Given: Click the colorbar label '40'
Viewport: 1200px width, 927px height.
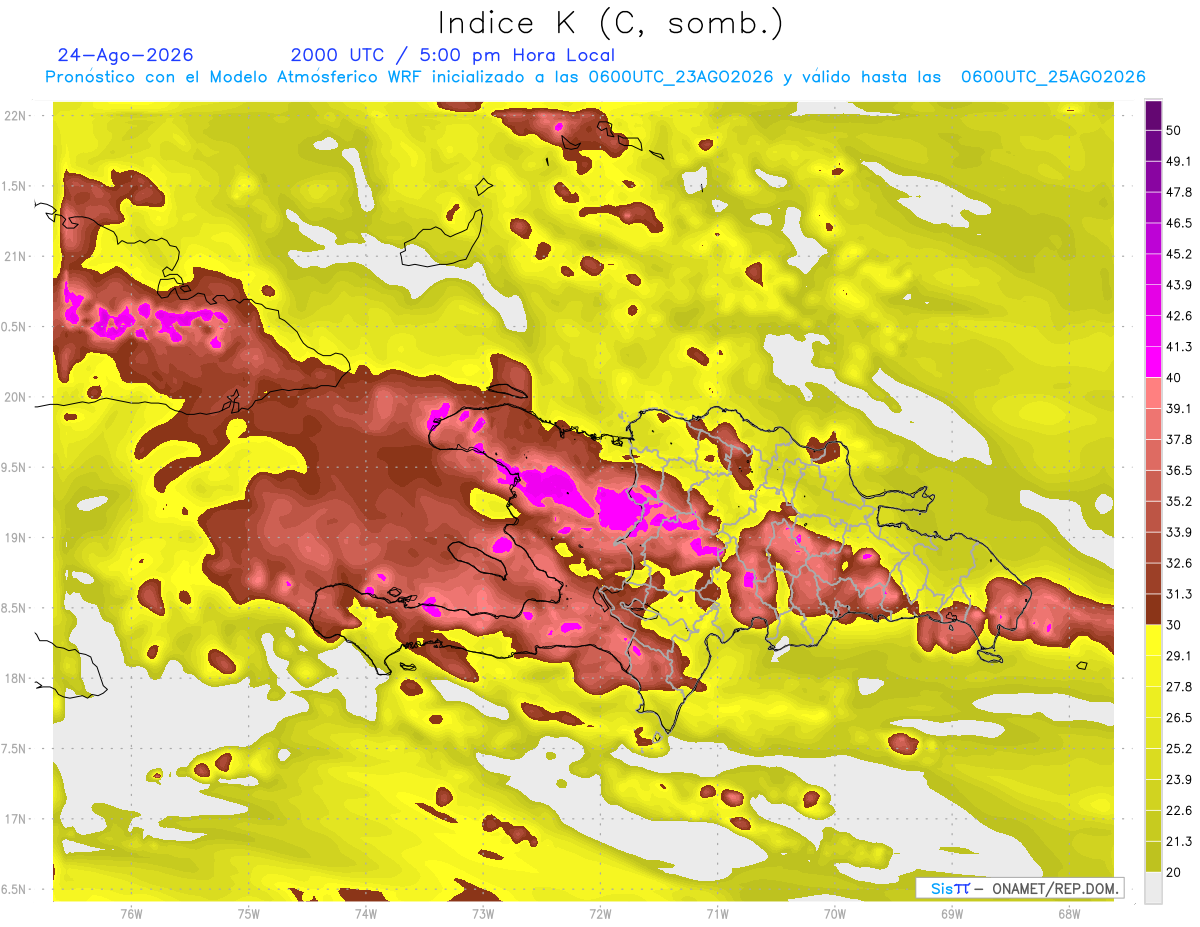Looking at the screenshot, I should tap(1175, 378).
